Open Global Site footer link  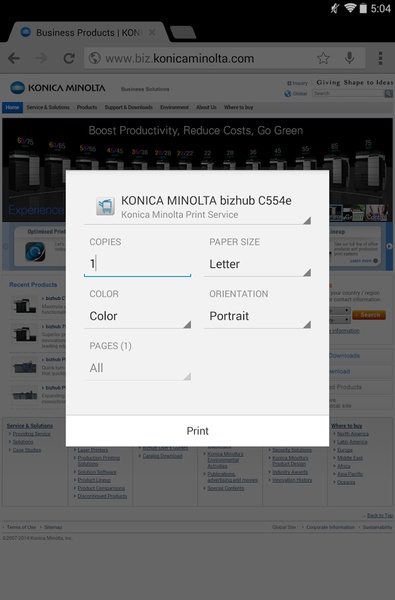click(x=284, y=527)
